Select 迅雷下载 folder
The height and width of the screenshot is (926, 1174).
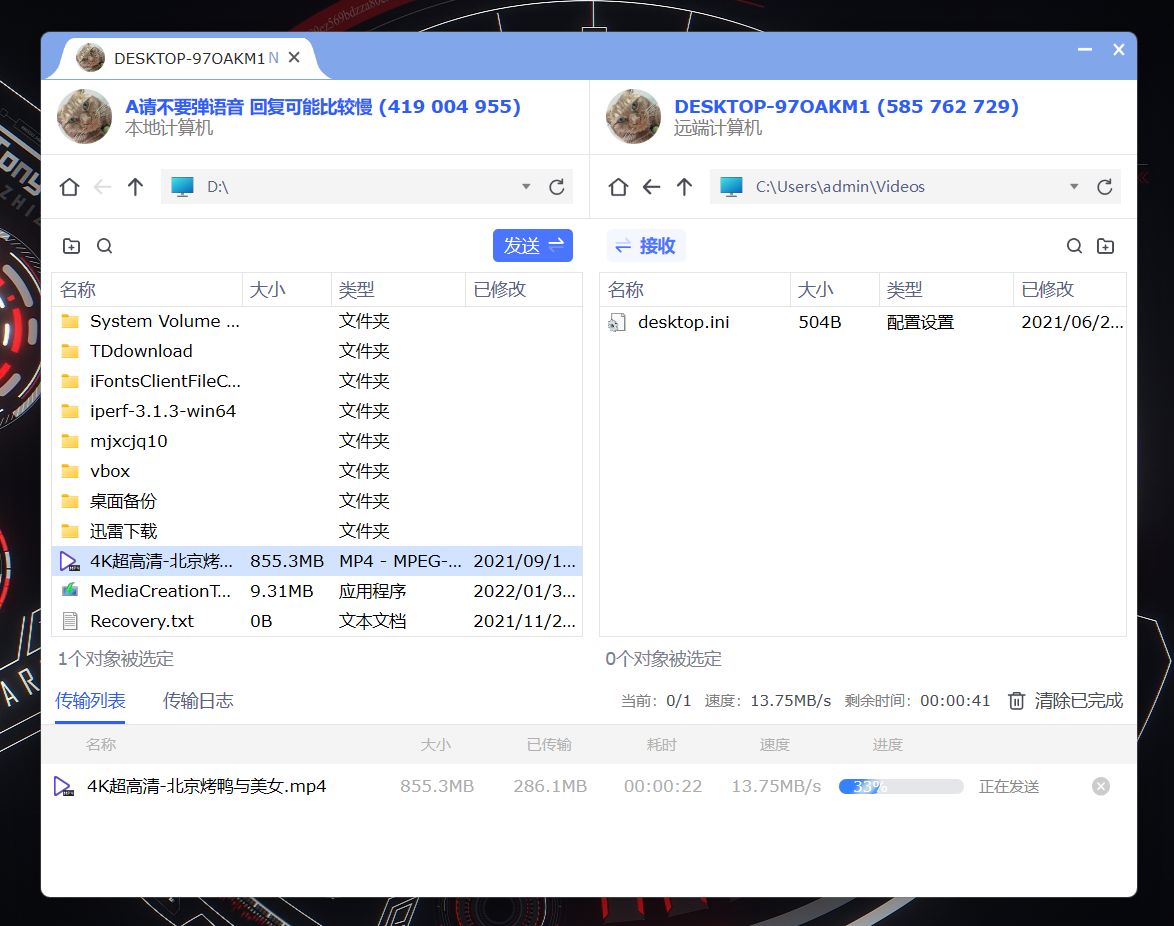pyautogui.click(x=317, y=531)
